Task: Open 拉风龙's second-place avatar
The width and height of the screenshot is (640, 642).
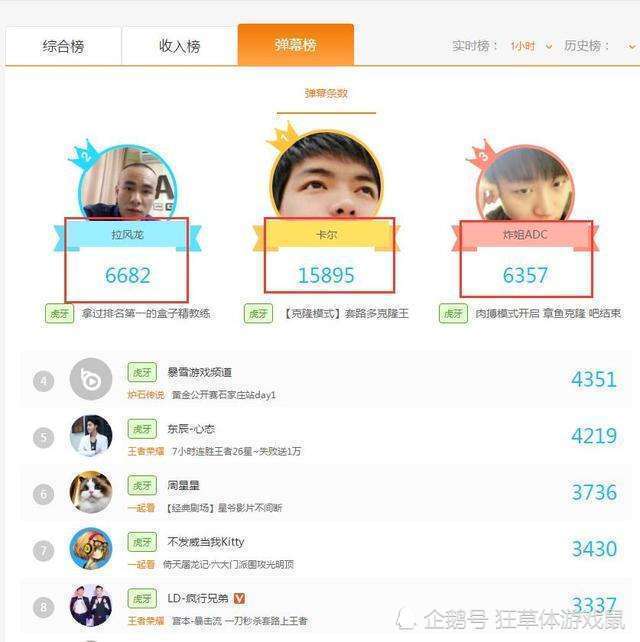Action: pyautogui.click(x=128, y=183)
